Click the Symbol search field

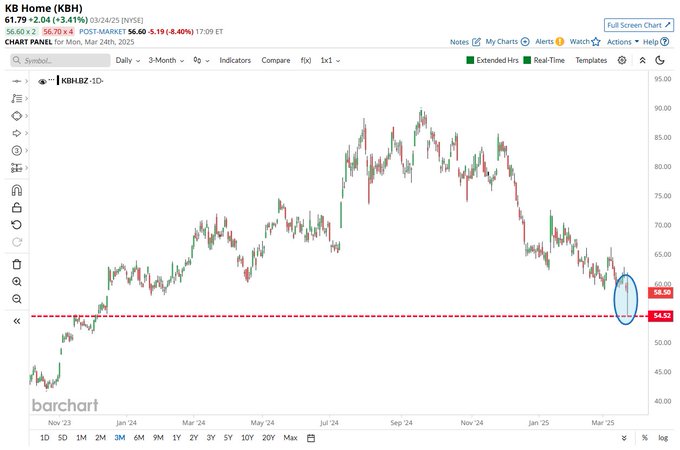pyautogui.click(x=60, y=60)
